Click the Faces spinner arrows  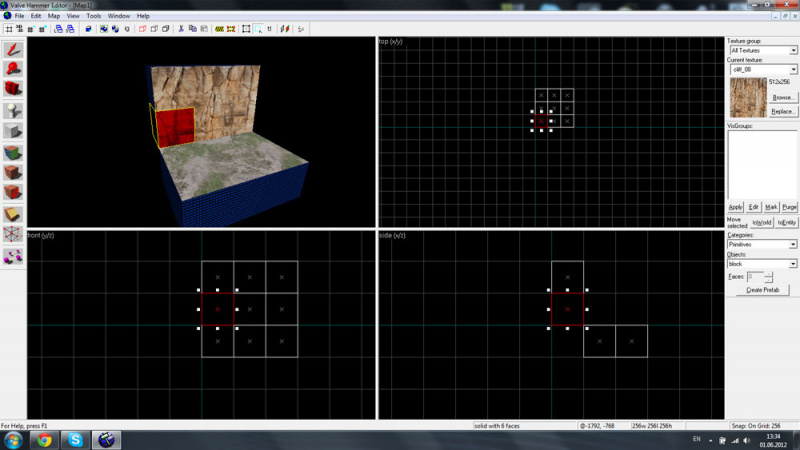point(768,277)
